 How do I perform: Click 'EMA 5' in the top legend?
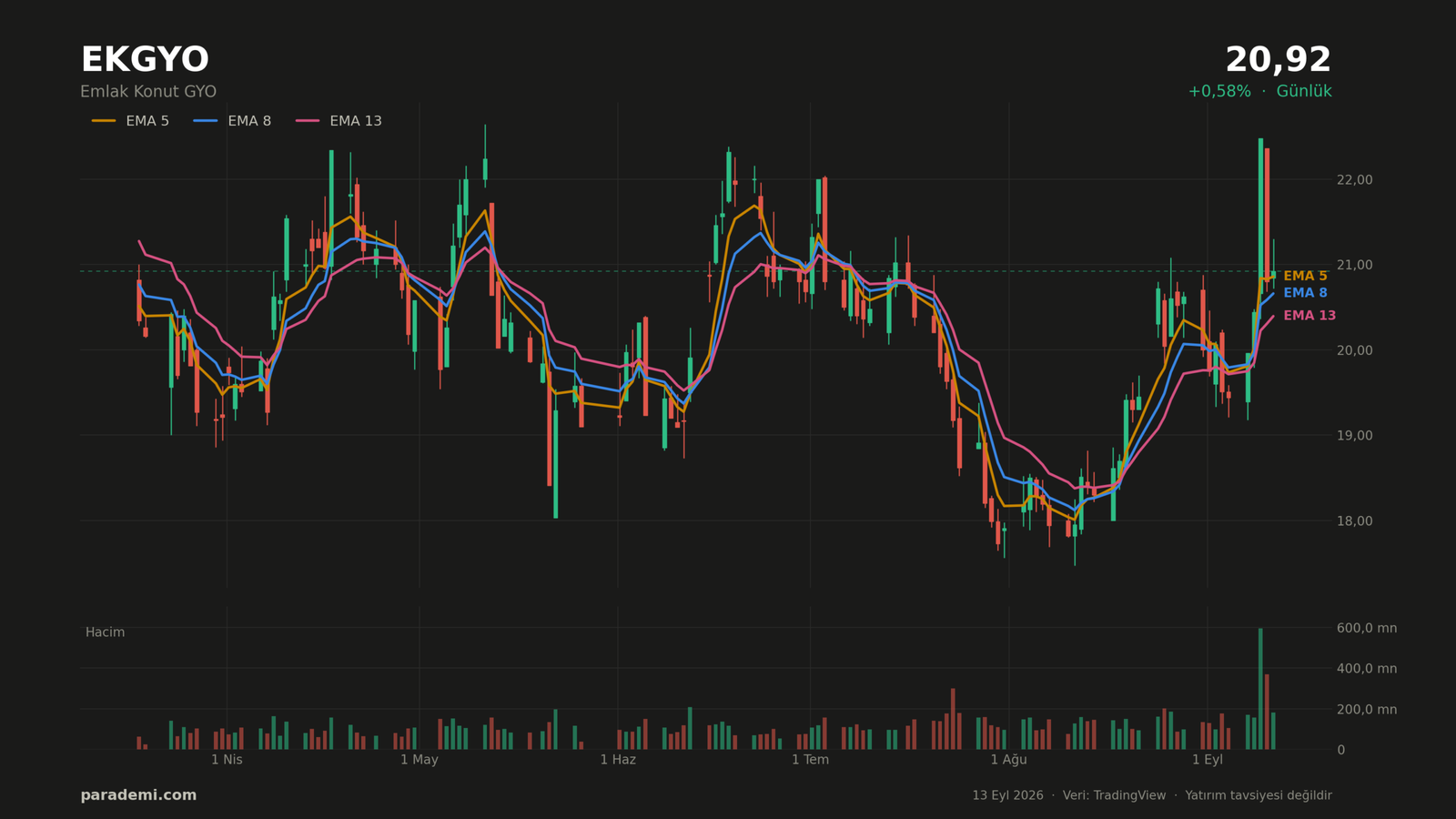click(x=147, y=121)
